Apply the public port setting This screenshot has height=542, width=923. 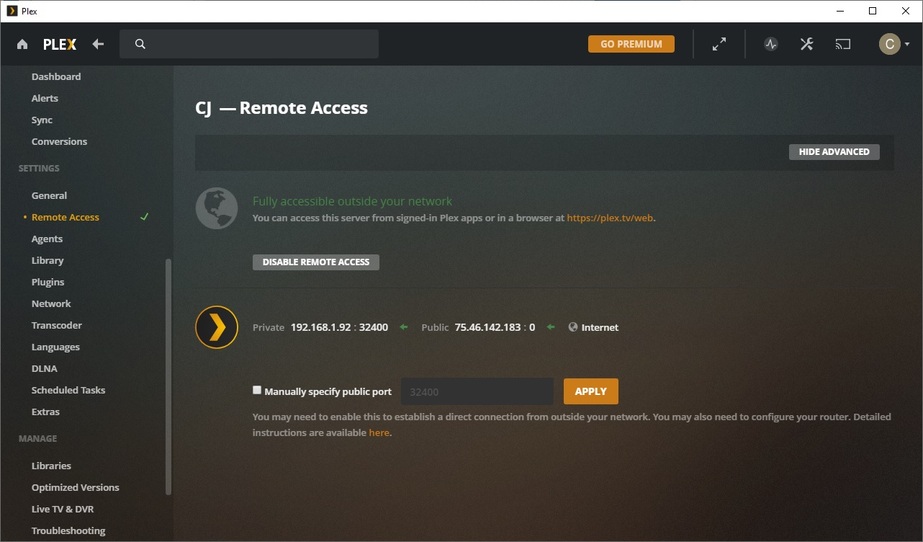click(x=590, y=391)
